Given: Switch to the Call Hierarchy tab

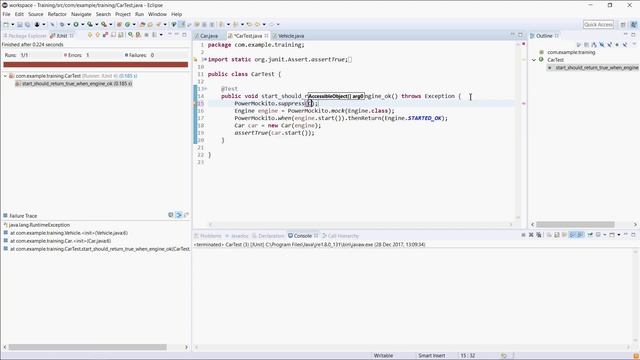Looking at the screenshot, I should [x=340, y=236].
